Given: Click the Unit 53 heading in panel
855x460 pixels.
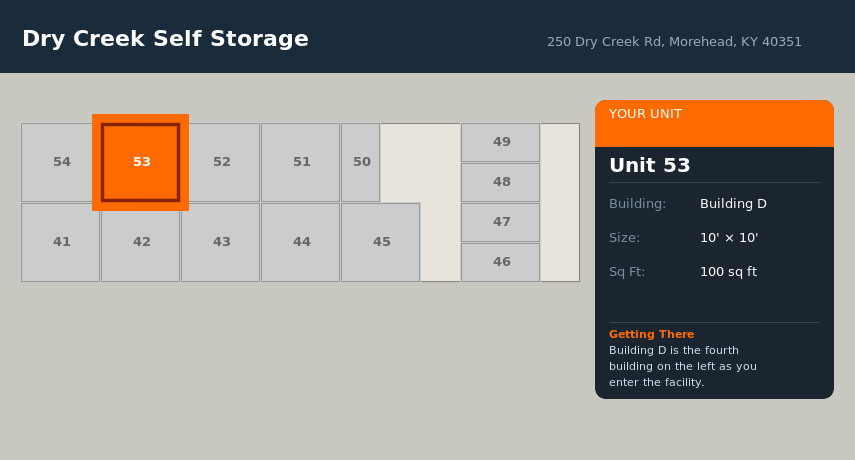Looking at the screenshot, I should pos(650,166).
